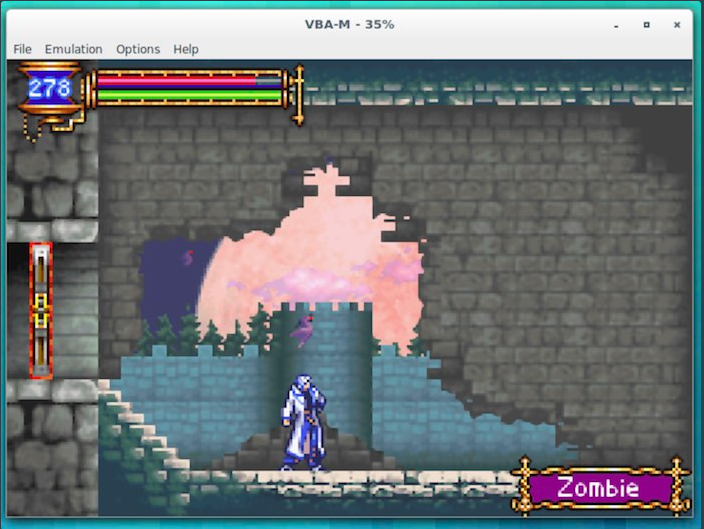
Task: Click the HP counter showing 278
Action: click(49, 88)
